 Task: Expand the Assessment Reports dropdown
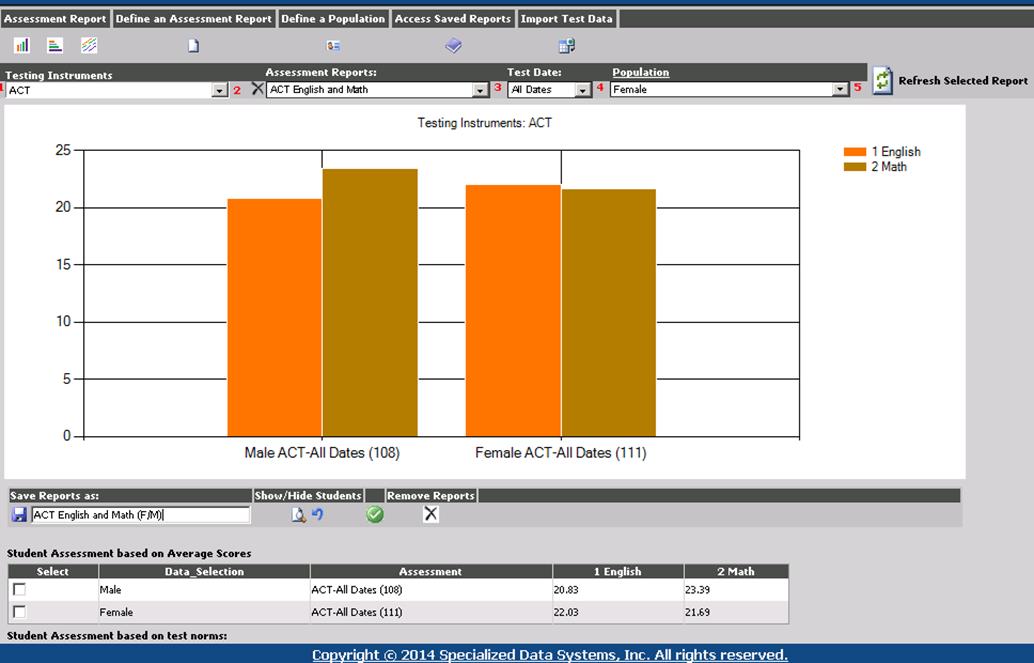pos(479,90)
